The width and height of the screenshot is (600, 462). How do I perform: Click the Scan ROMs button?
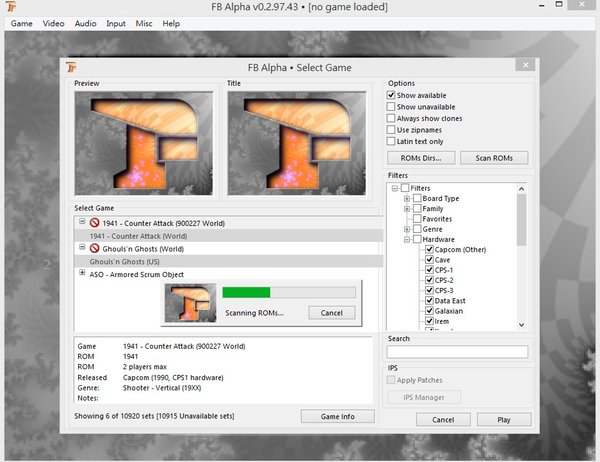[494, 158]
